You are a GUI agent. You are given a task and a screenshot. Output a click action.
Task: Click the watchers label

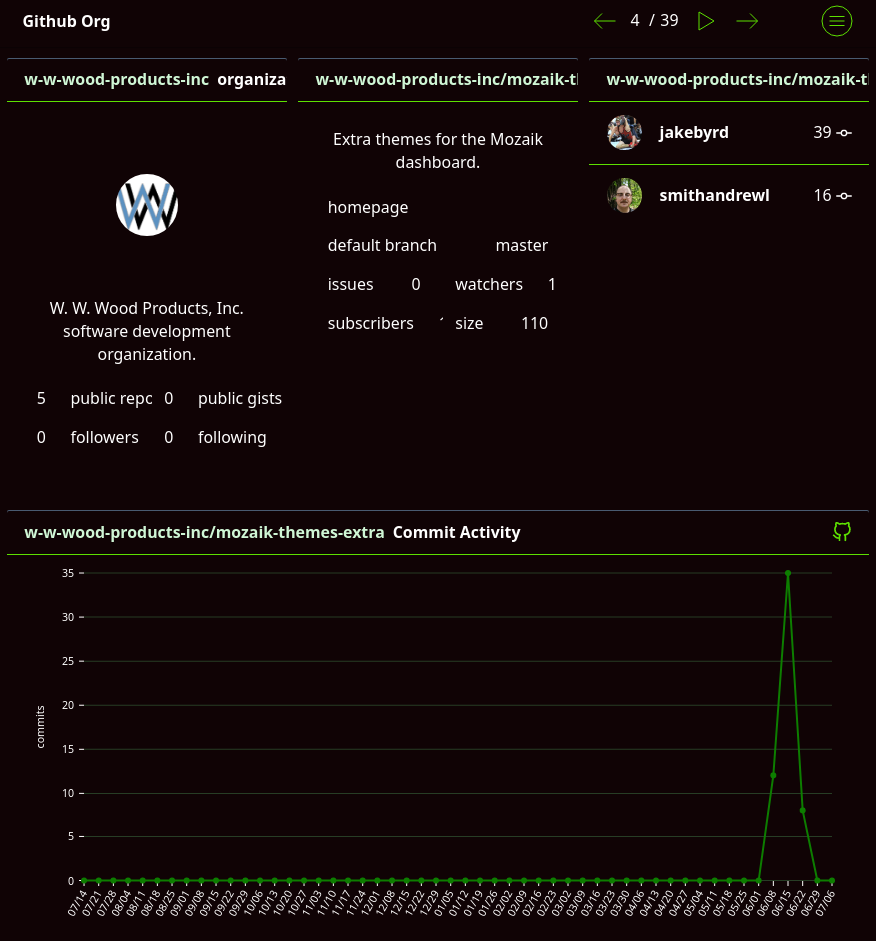489,284
